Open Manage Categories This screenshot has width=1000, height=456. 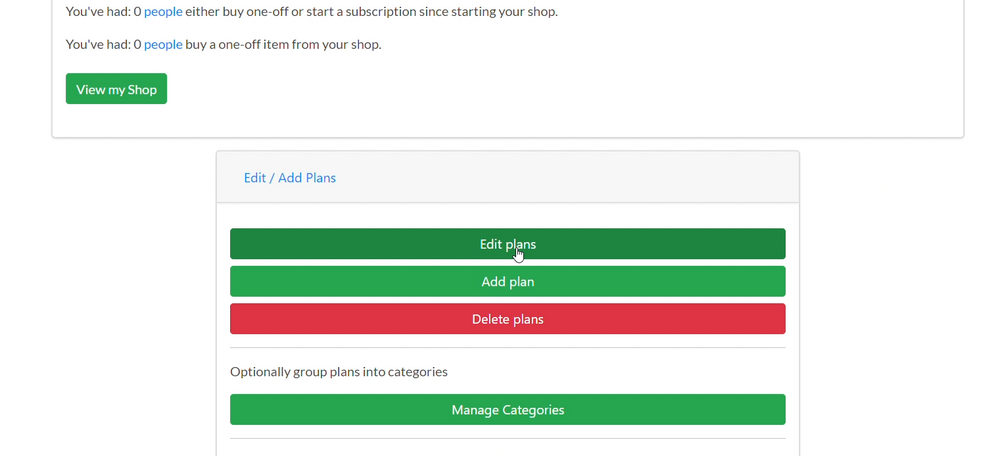[x=508, y=409]
